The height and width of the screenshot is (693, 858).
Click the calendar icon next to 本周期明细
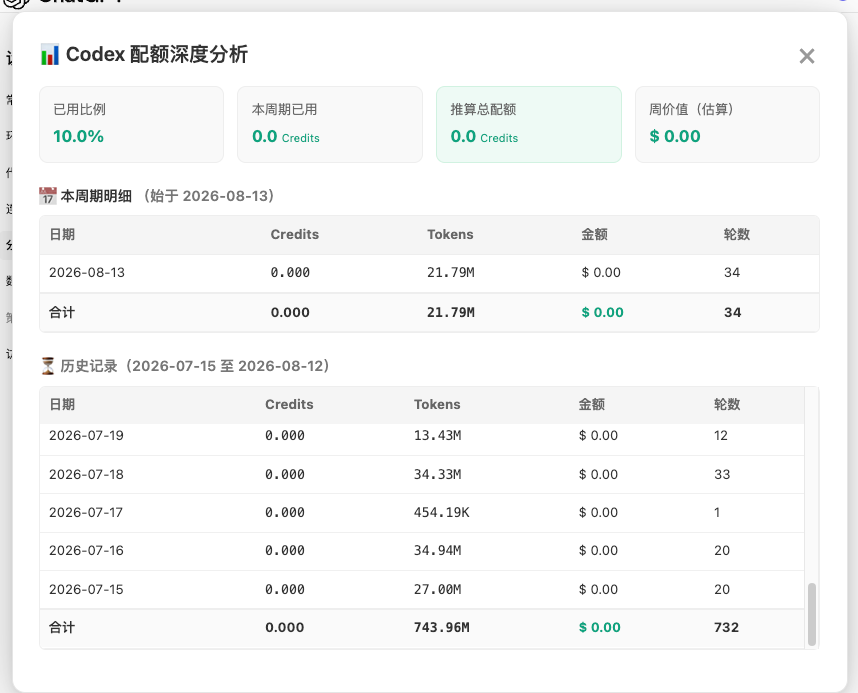click(x=48, y=196)
